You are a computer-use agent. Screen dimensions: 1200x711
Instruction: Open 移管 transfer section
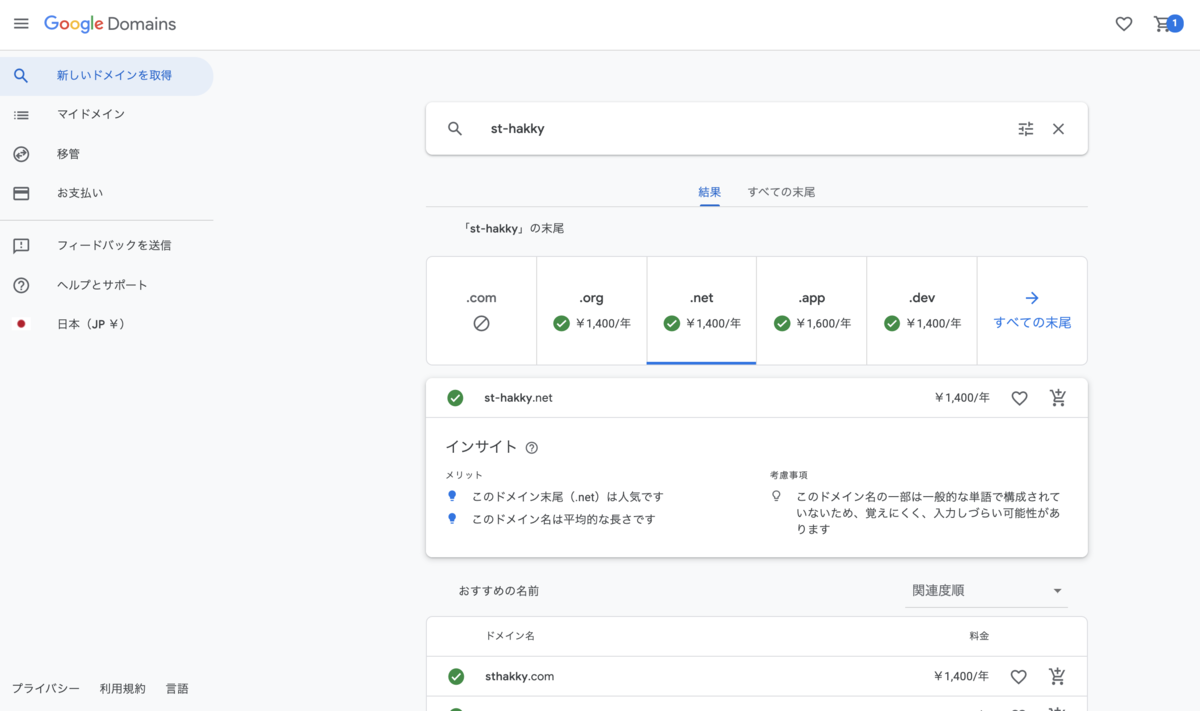point(106,154)
